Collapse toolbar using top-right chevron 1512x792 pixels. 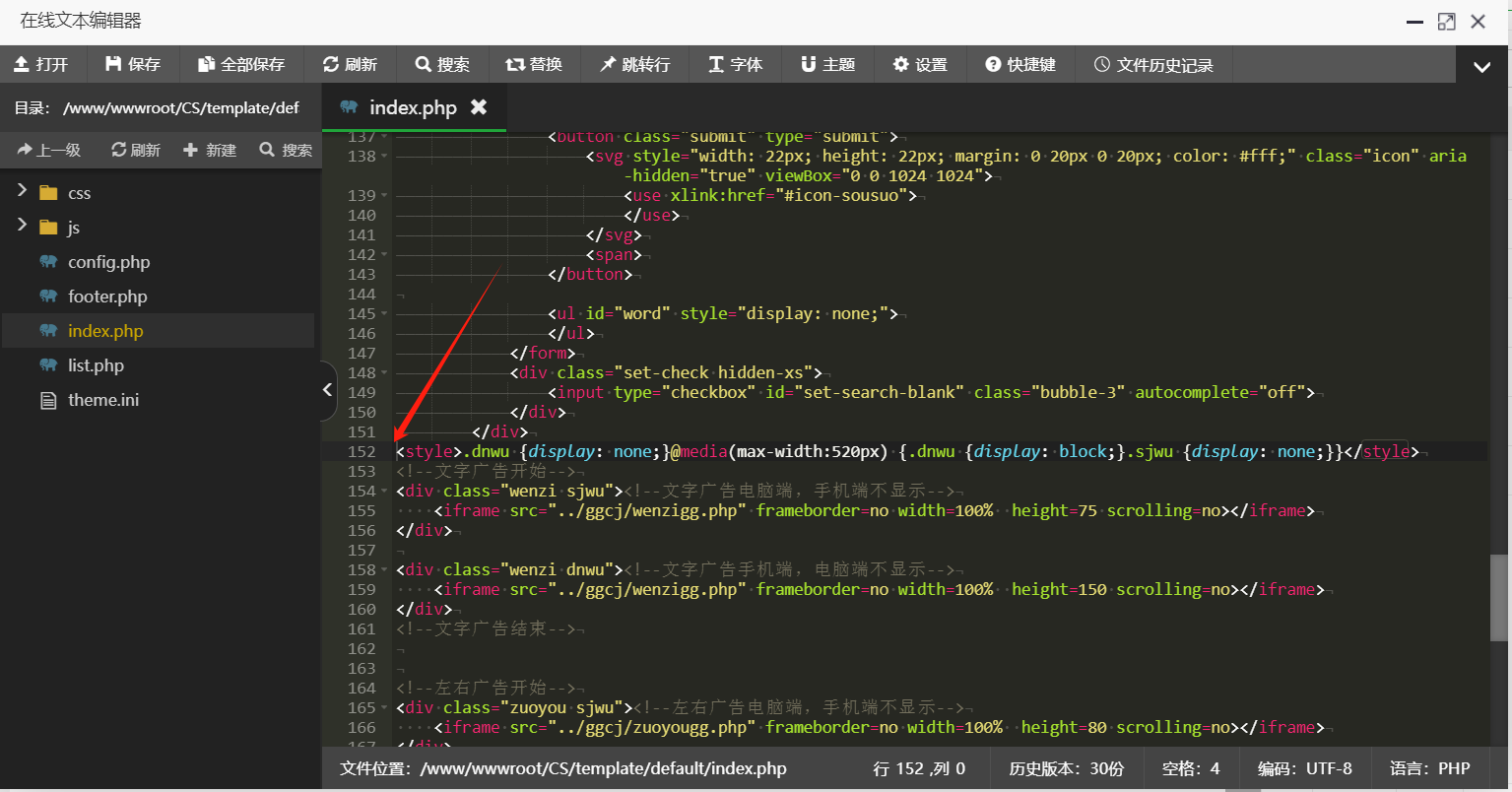point(1481,67)
